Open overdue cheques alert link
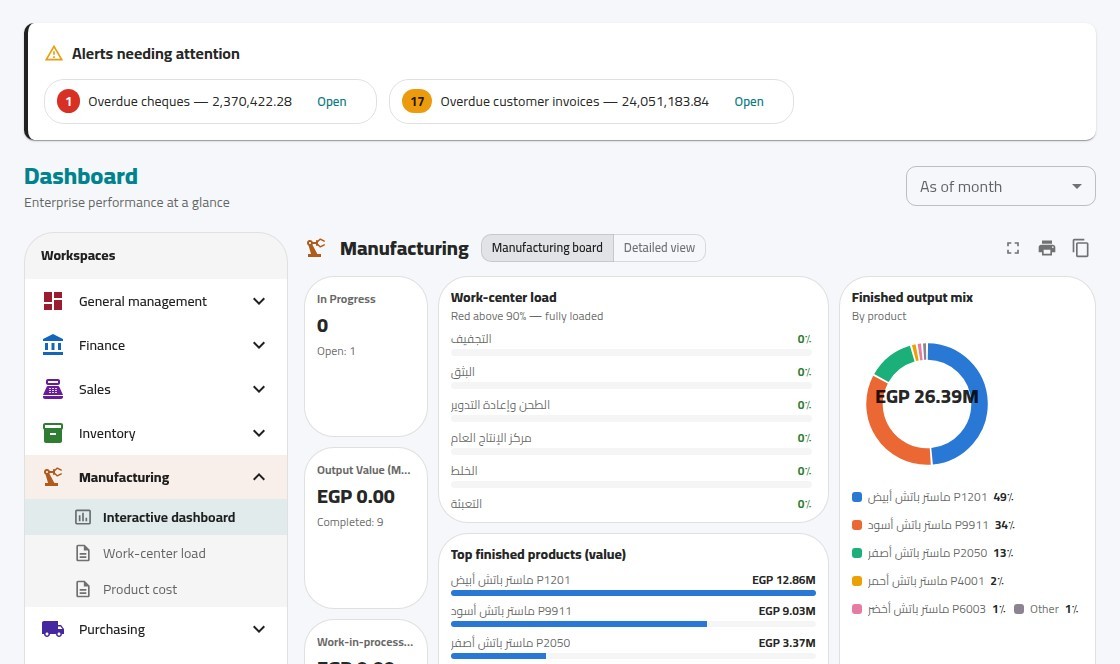Viewport: 1120px width, 664px height. tap(332, 101)
